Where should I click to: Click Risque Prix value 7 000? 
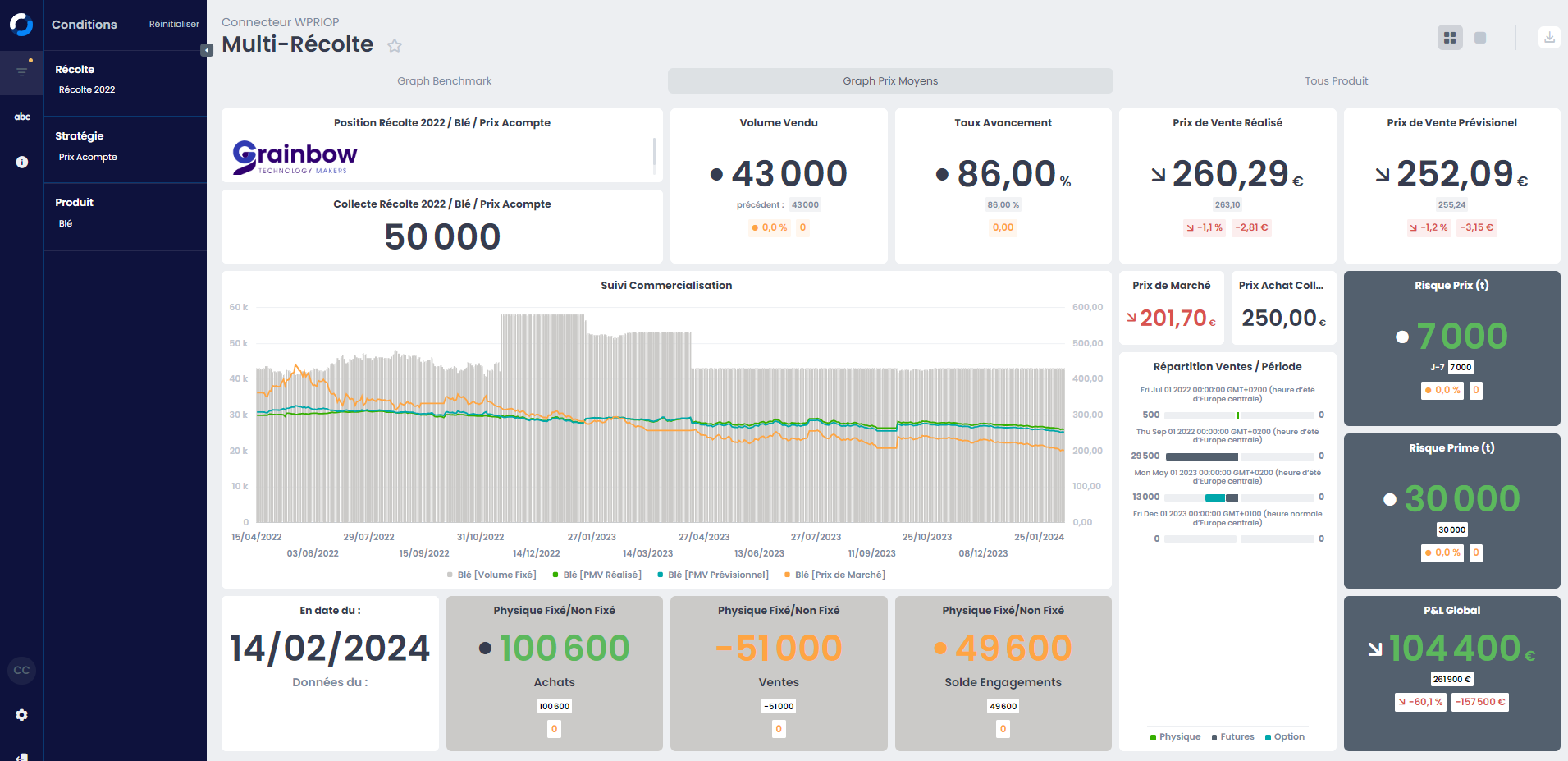click(1462, 337)
